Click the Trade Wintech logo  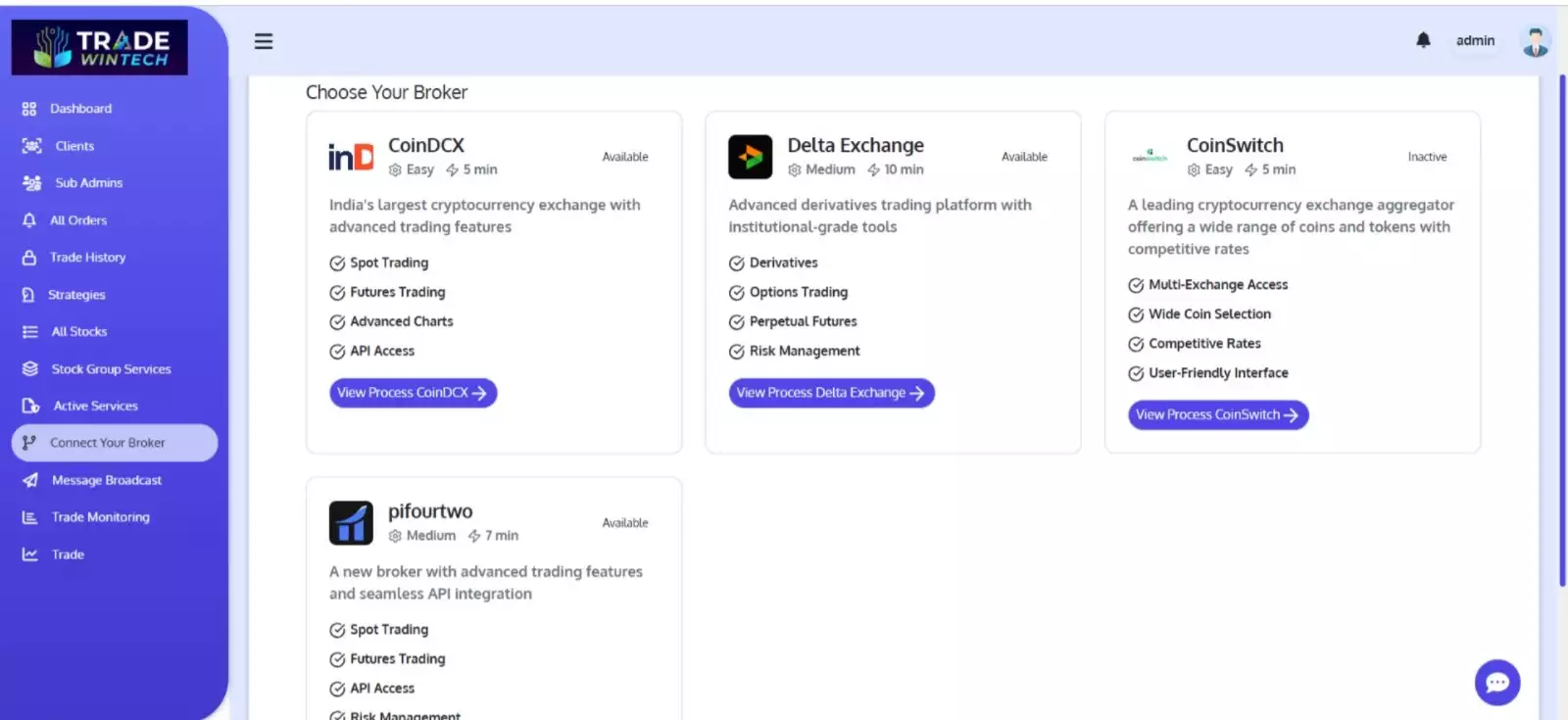[100, 47]
